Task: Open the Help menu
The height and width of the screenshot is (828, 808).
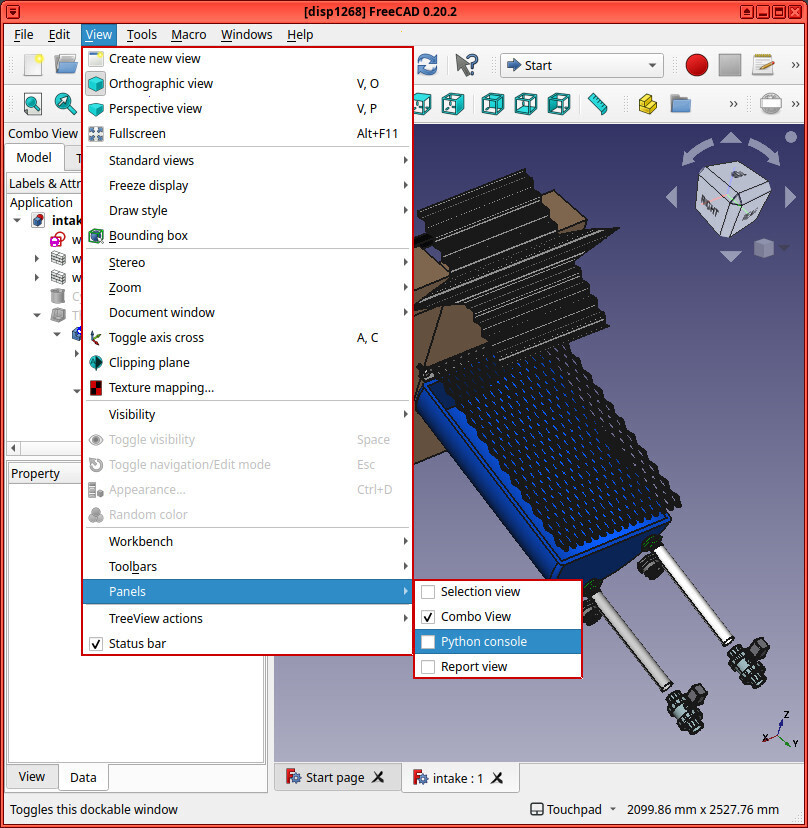Action: [300, 35]
